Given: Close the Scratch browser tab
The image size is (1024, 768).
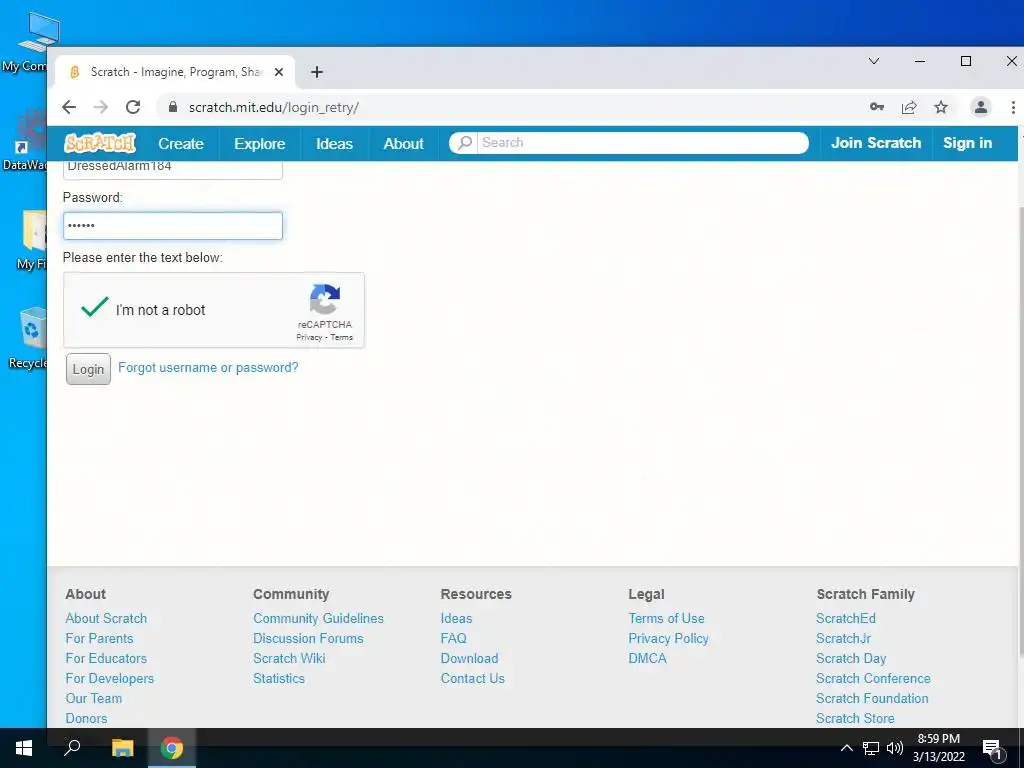Looking at the screenshot, I should click(279, 72).
